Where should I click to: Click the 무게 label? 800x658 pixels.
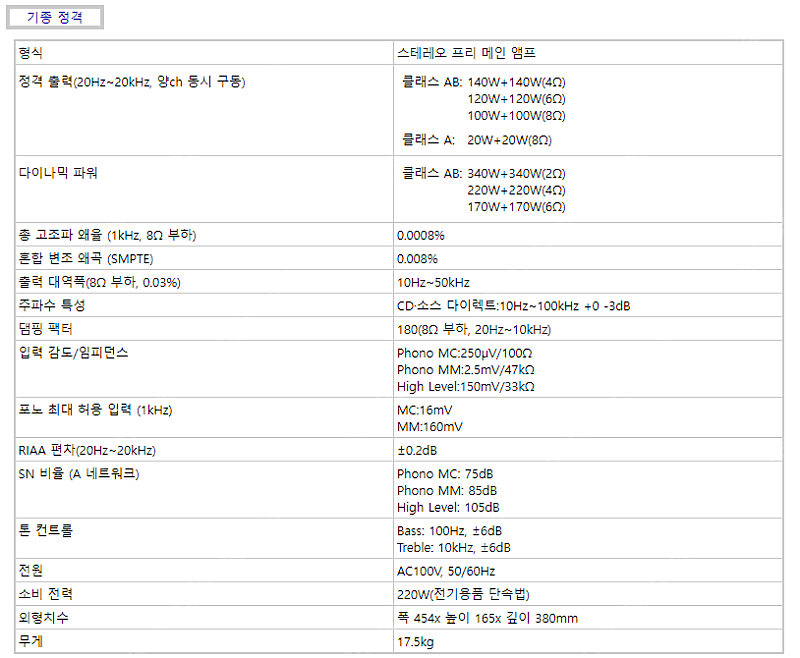31,641
